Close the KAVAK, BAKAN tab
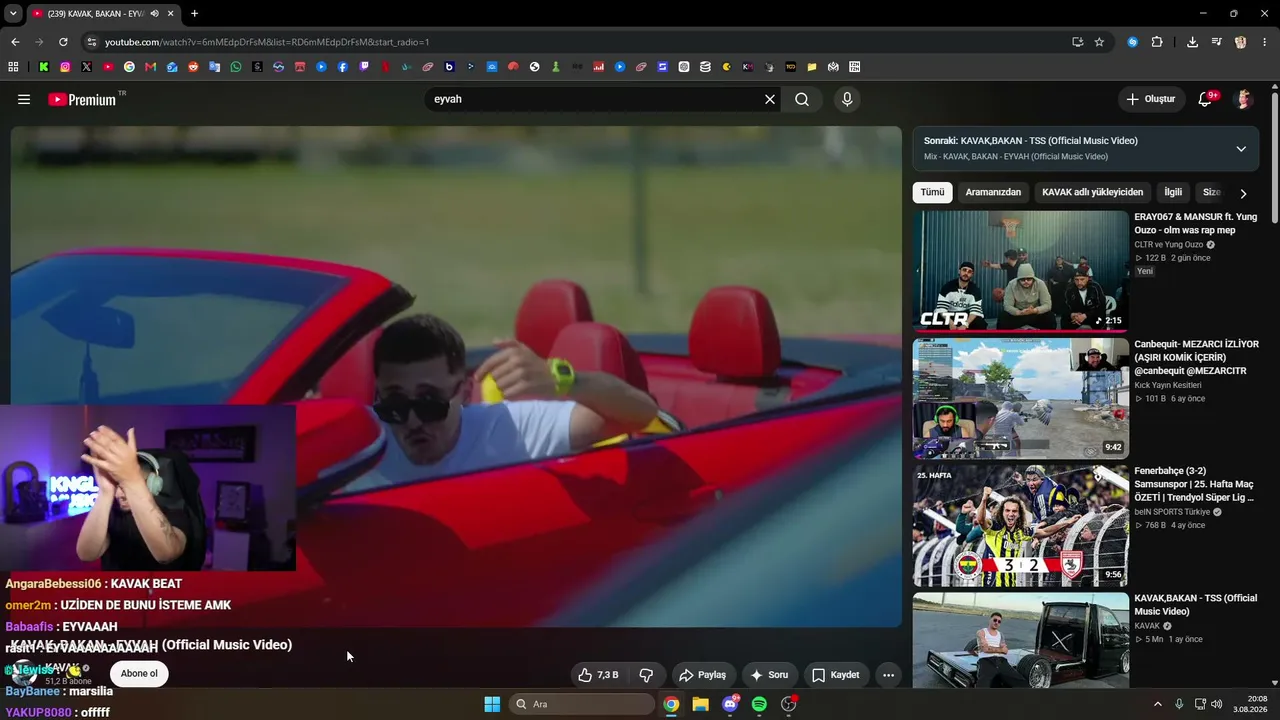Viewport: 1280px width, 720px height. point(169,13)
